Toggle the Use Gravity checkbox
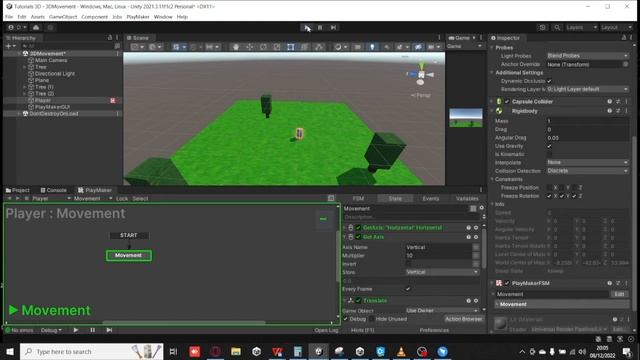 pyautogui.click(x=549, y=146)
